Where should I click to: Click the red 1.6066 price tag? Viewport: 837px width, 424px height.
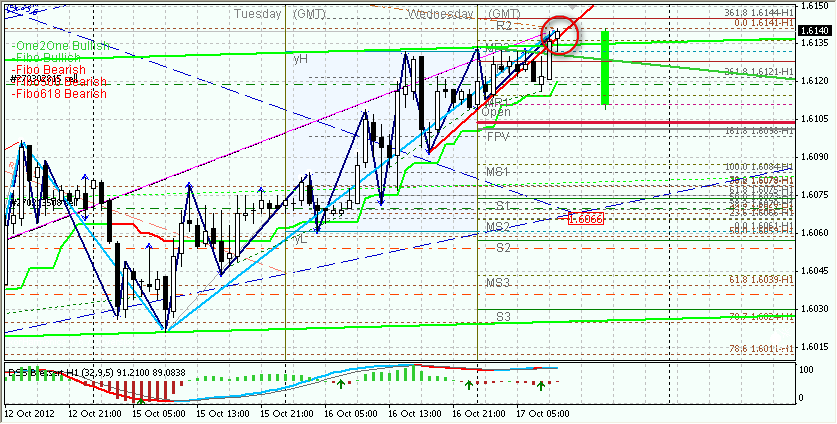pyautogui.click(x=584, y=217)
